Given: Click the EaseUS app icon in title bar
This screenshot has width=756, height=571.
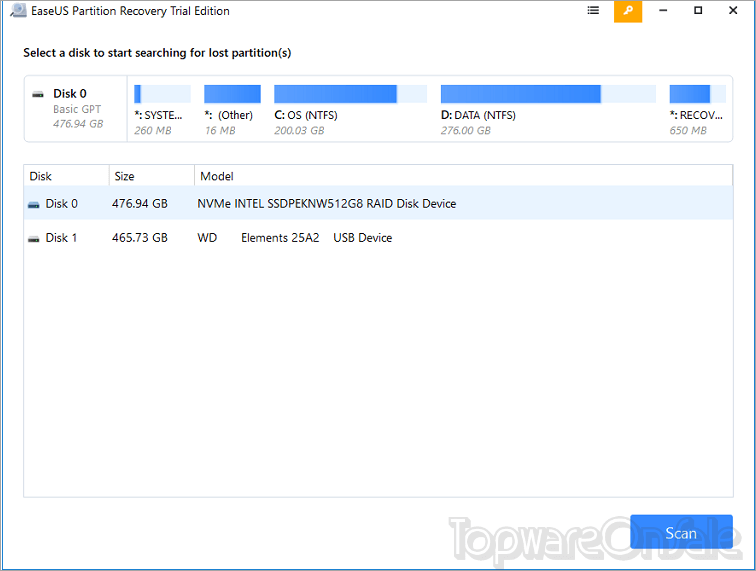Looking at the screenshot, I should (18, 11).
